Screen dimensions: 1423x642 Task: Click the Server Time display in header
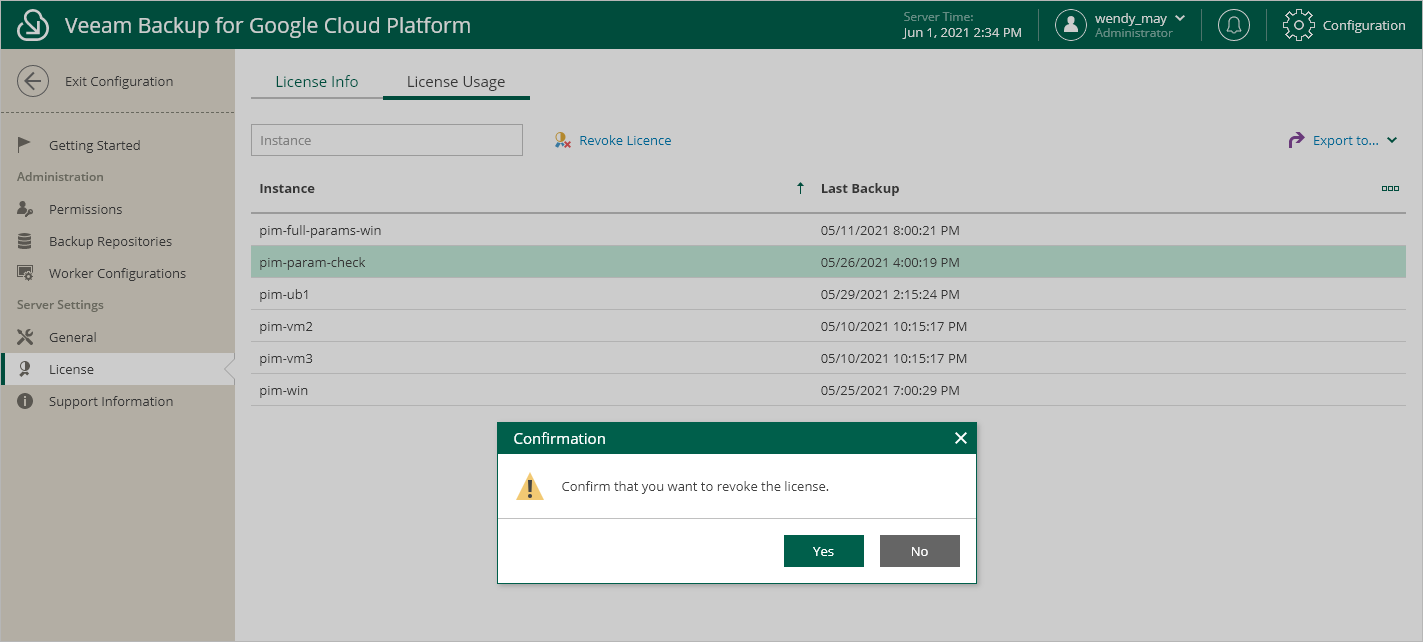[962, 25]
